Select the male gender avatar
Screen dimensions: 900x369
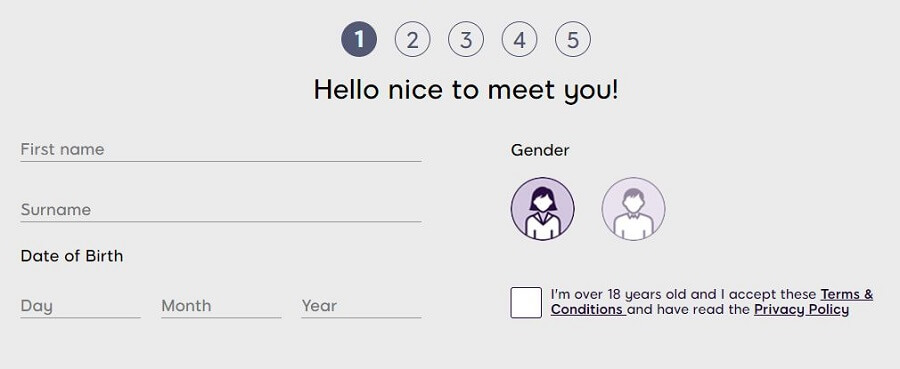633,209
